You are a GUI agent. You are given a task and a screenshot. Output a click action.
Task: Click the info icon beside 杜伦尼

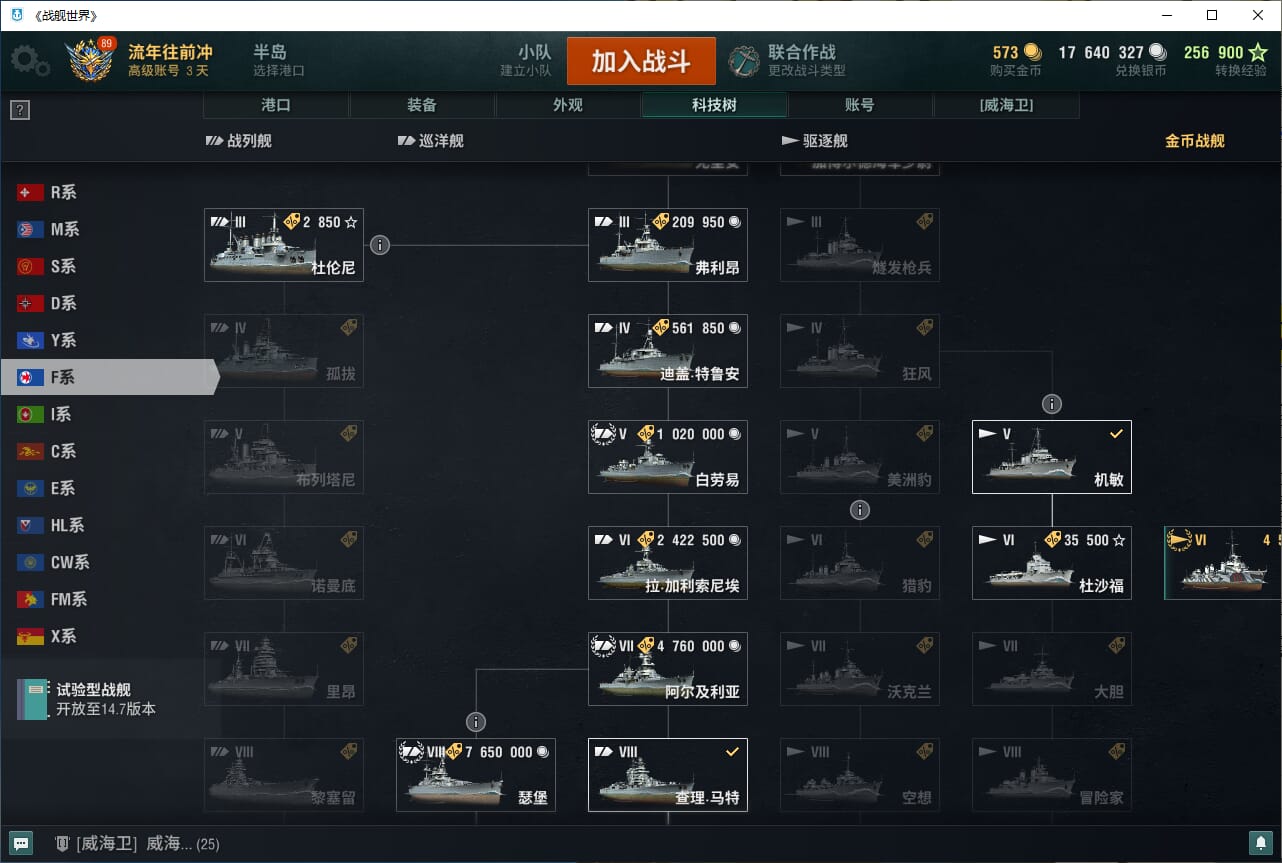coord(379,244)
